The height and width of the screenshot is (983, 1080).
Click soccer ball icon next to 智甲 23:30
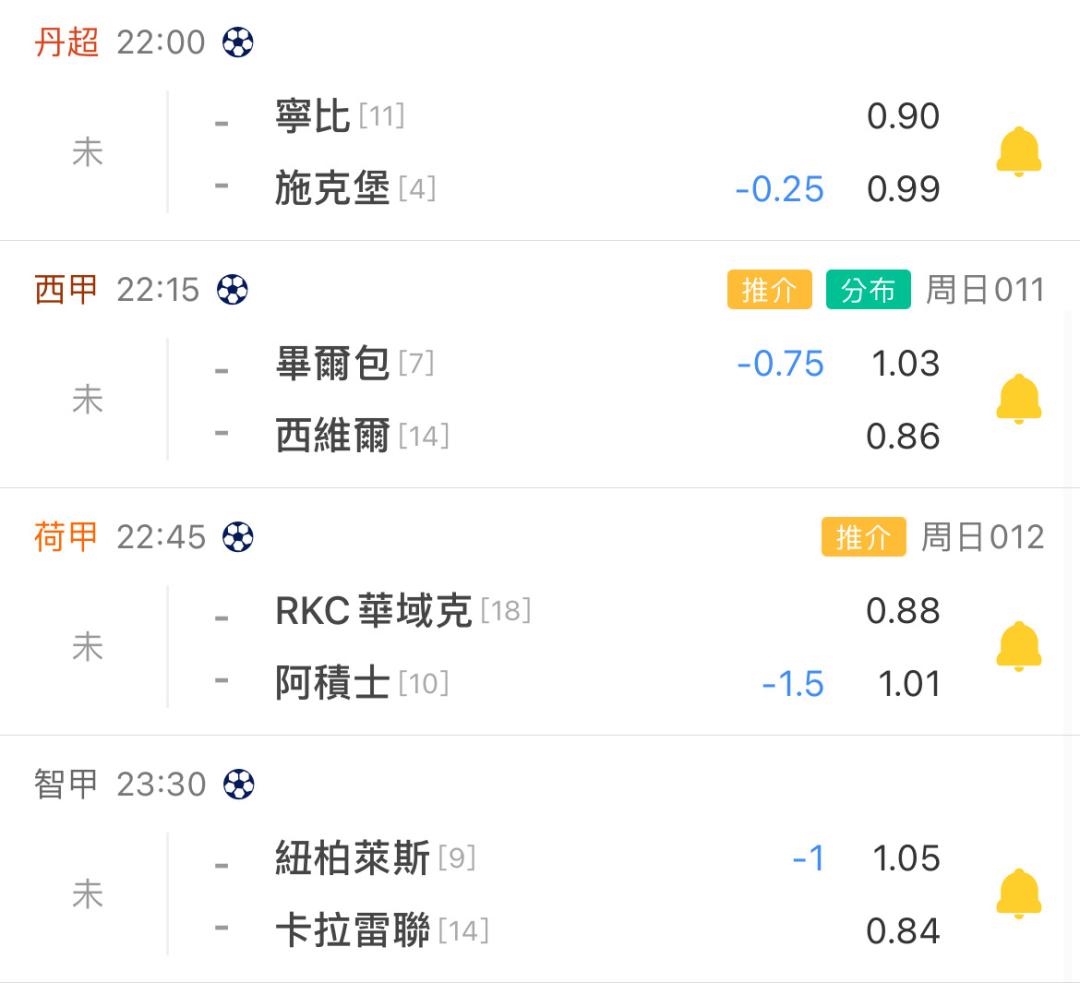coord(238,784)
